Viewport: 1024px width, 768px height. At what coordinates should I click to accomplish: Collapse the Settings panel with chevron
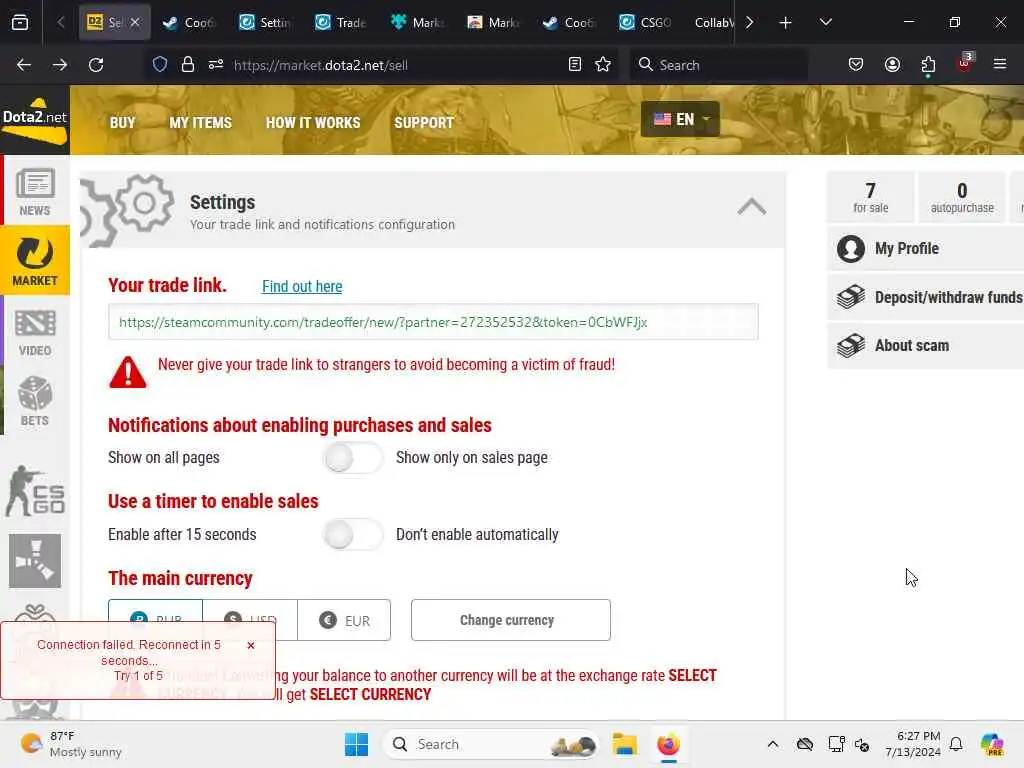point(752,207)
